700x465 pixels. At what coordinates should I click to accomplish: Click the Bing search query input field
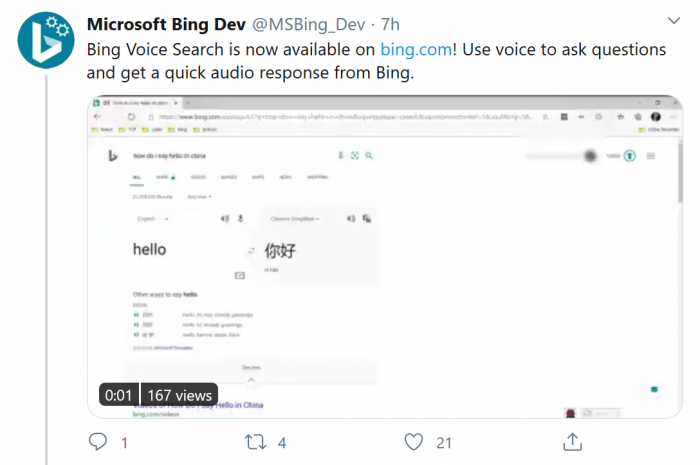click(220, 156)
